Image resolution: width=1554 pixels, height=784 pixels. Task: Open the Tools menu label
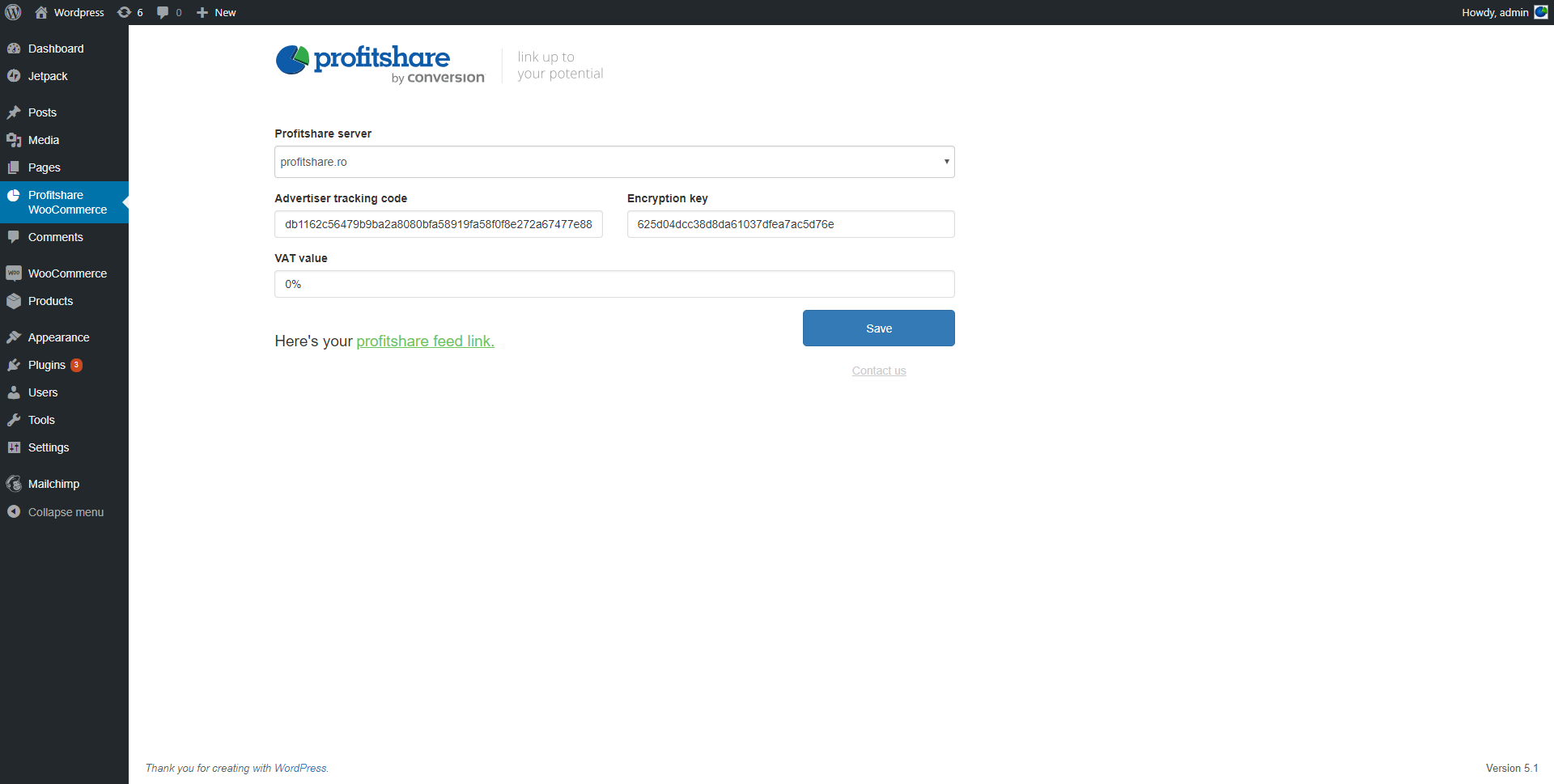[x=41, y=420]
